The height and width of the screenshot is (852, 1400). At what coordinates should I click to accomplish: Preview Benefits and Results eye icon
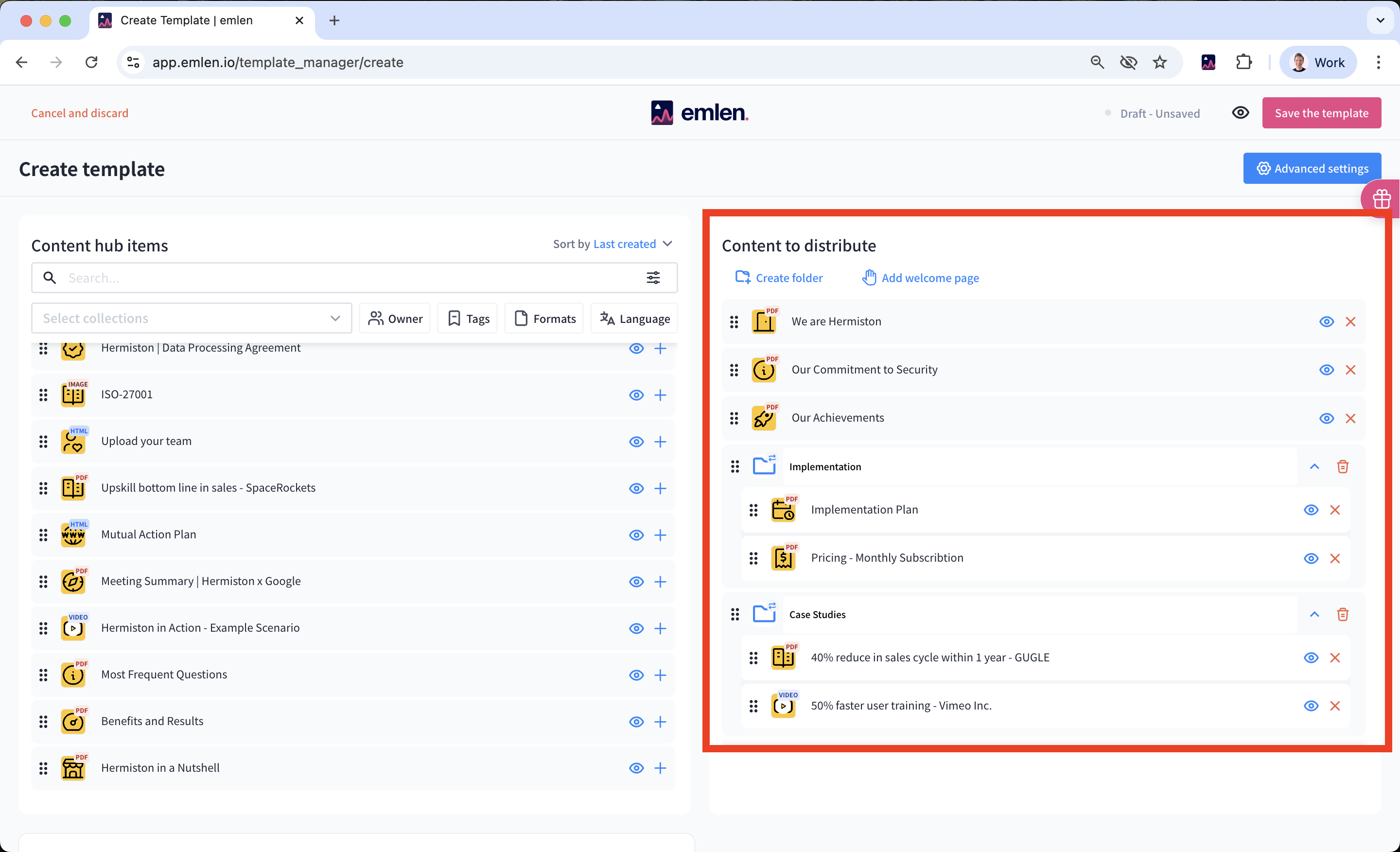click(636, 722)
